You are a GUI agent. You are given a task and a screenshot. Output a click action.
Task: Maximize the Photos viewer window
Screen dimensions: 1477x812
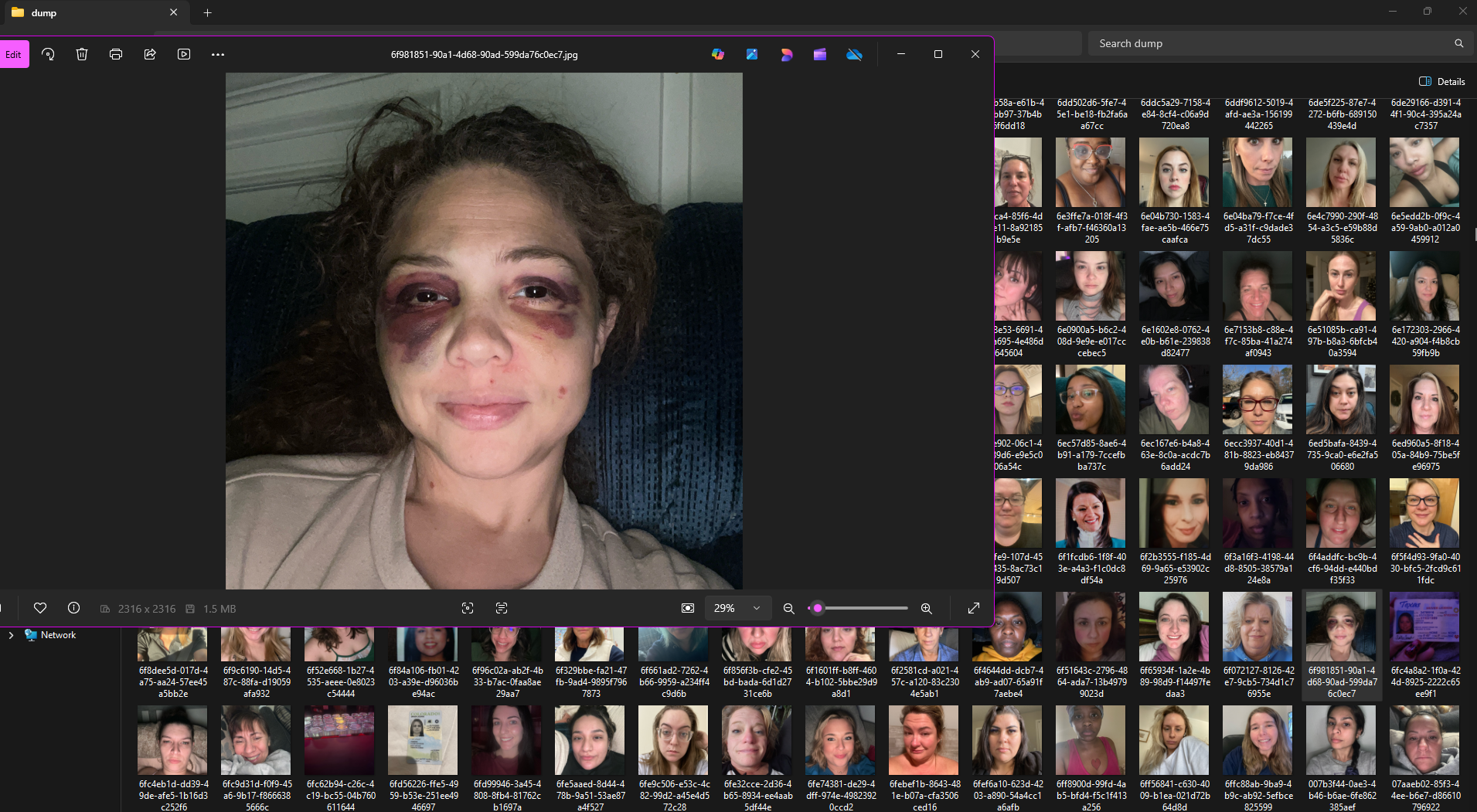tap(938, 54)
